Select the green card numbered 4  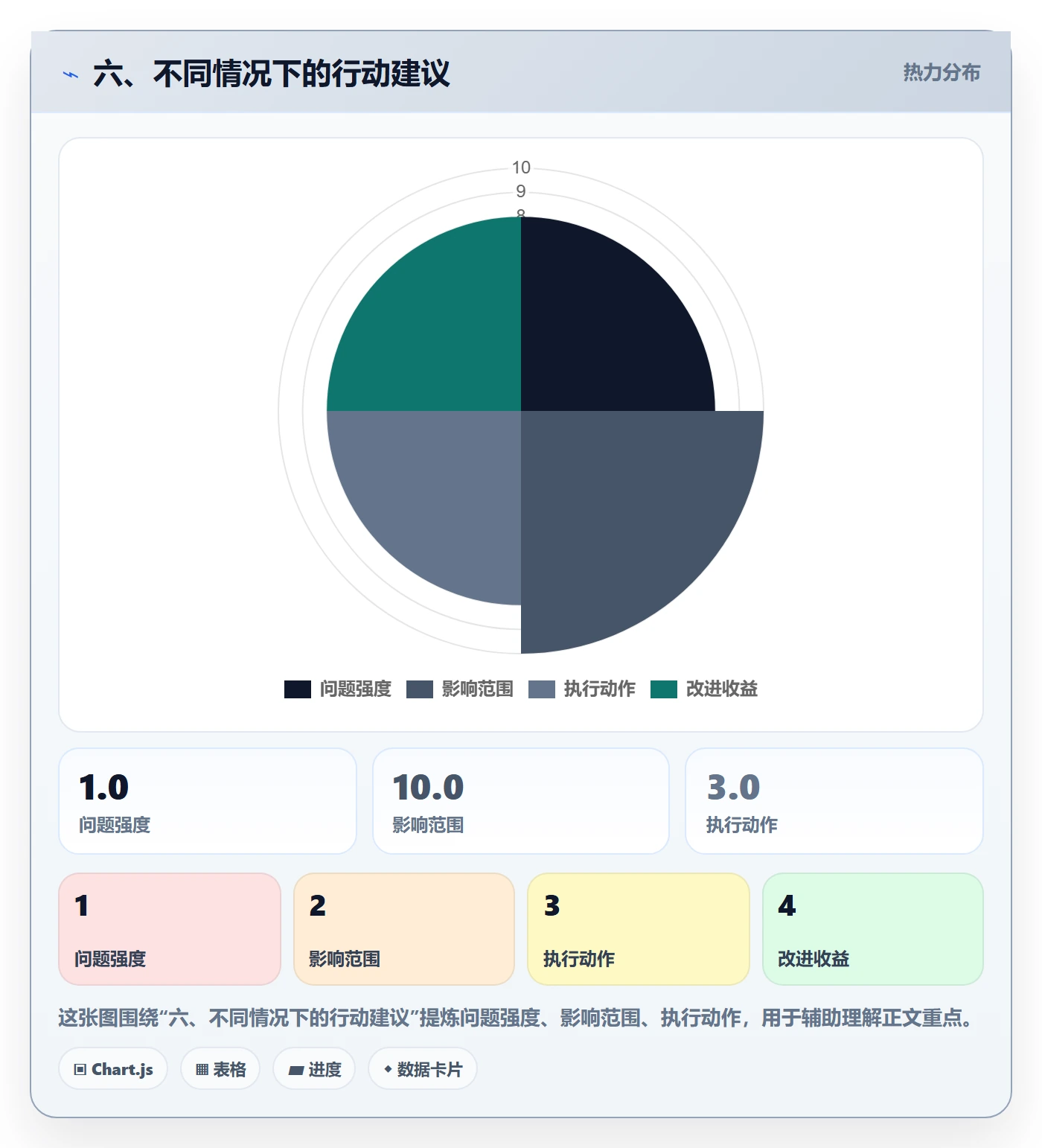point(873,929)
